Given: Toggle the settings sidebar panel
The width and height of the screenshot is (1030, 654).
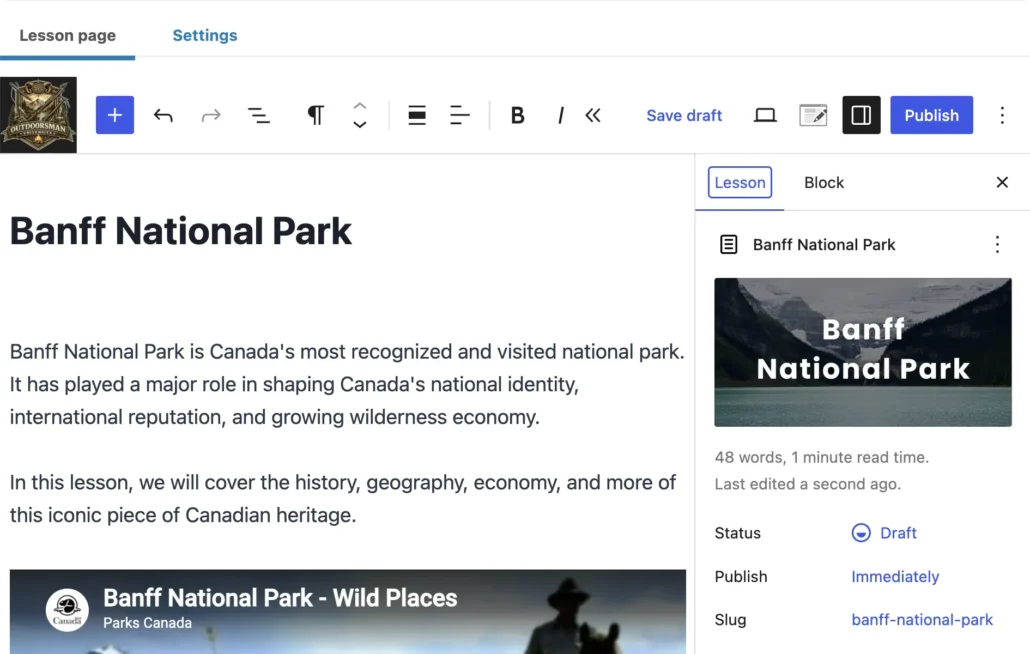Looking at the screenshot, I should pyautogui.click(x=861, y=115).
